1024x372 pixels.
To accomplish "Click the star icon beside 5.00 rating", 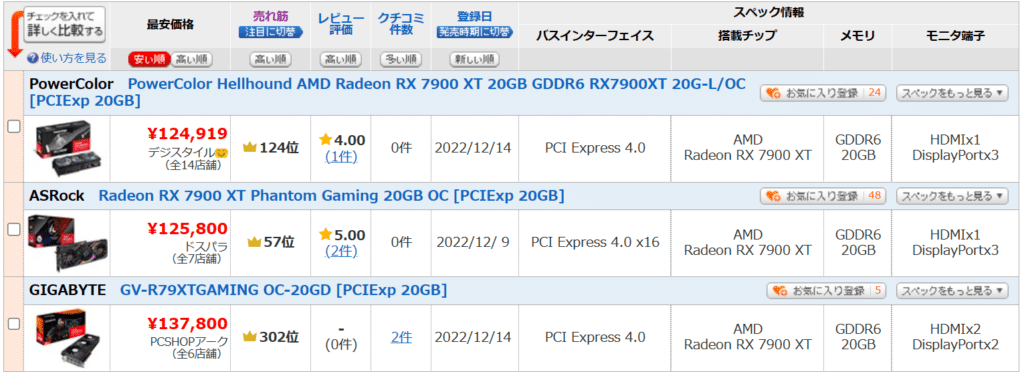I will (x=326, y=234).
